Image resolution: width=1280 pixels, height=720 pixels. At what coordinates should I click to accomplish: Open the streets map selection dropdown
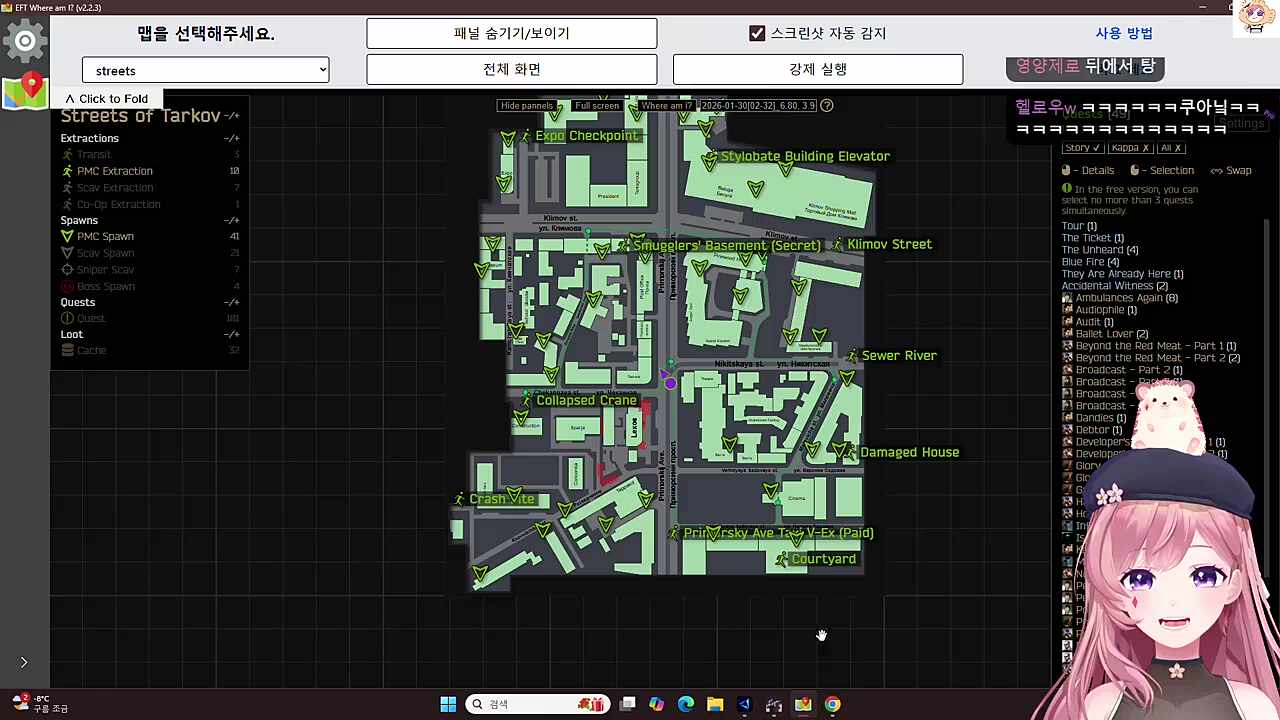(x=206, y=70)
